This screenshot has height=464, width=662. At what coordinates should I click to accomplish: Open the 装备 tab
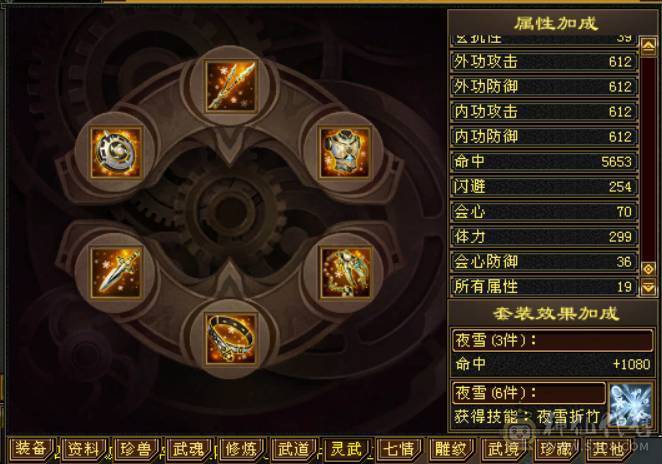[x=31, y=448]
